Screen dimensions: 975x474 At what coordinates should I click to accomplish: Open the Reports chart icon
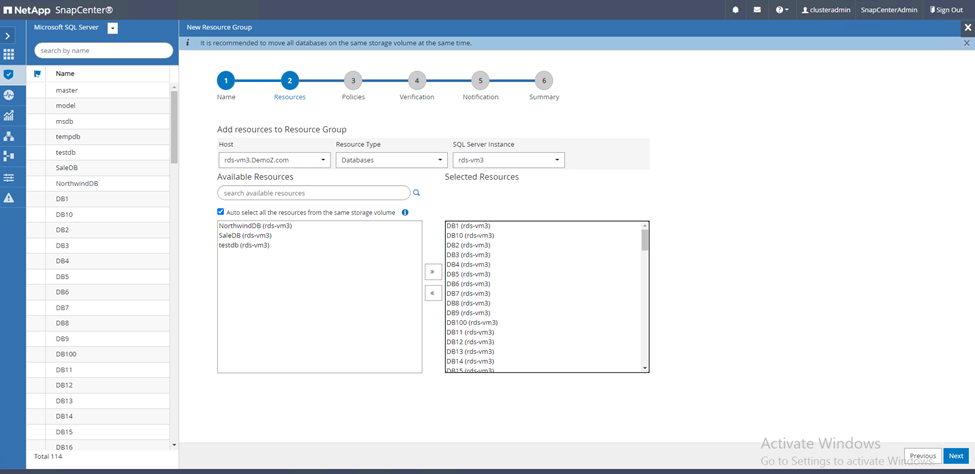[8, 116]
